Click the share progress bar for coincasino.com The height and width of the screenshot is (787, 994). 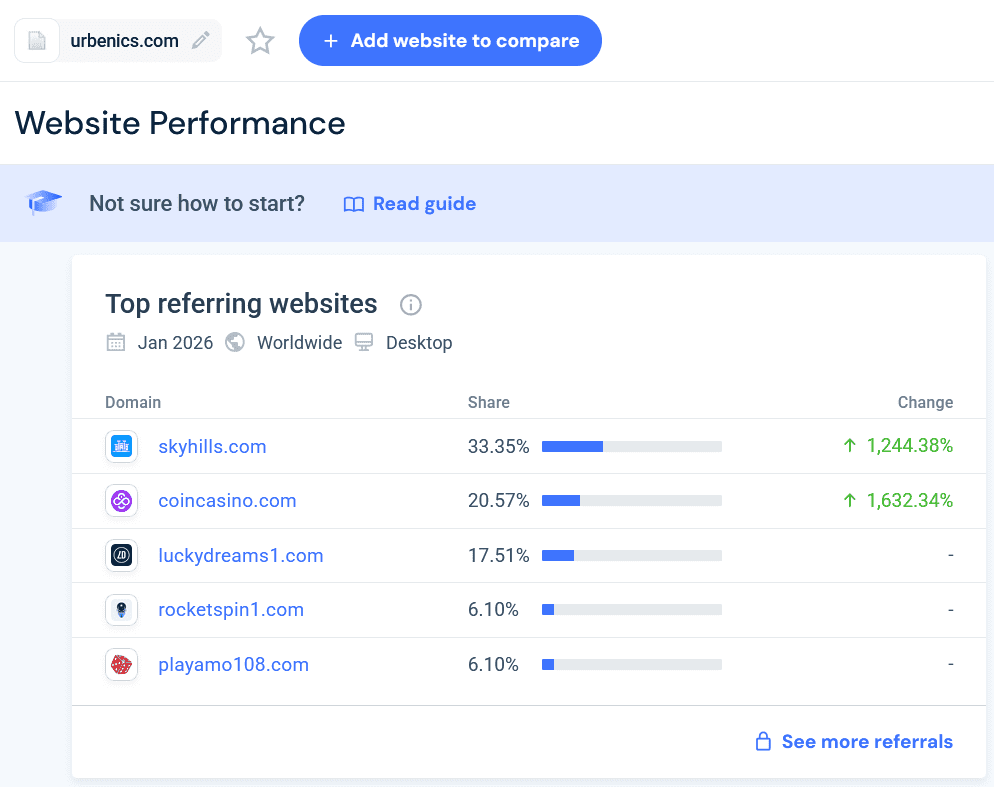(631, 501)
